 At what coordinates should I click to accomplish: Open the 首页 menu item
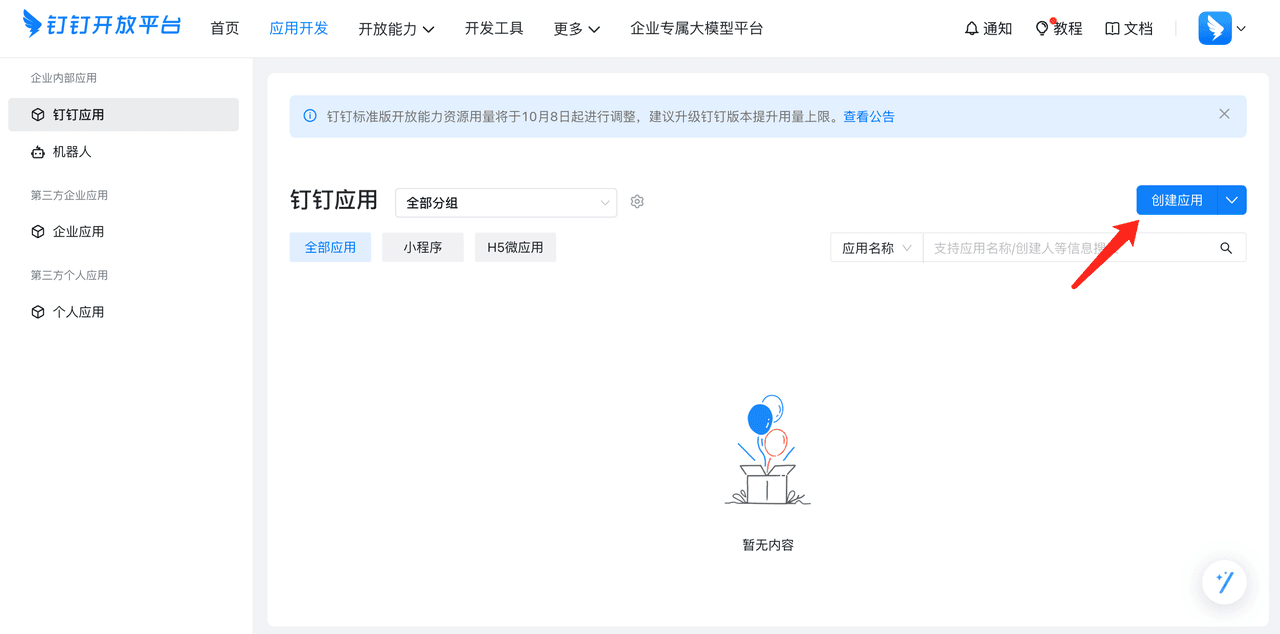point(225,29)
